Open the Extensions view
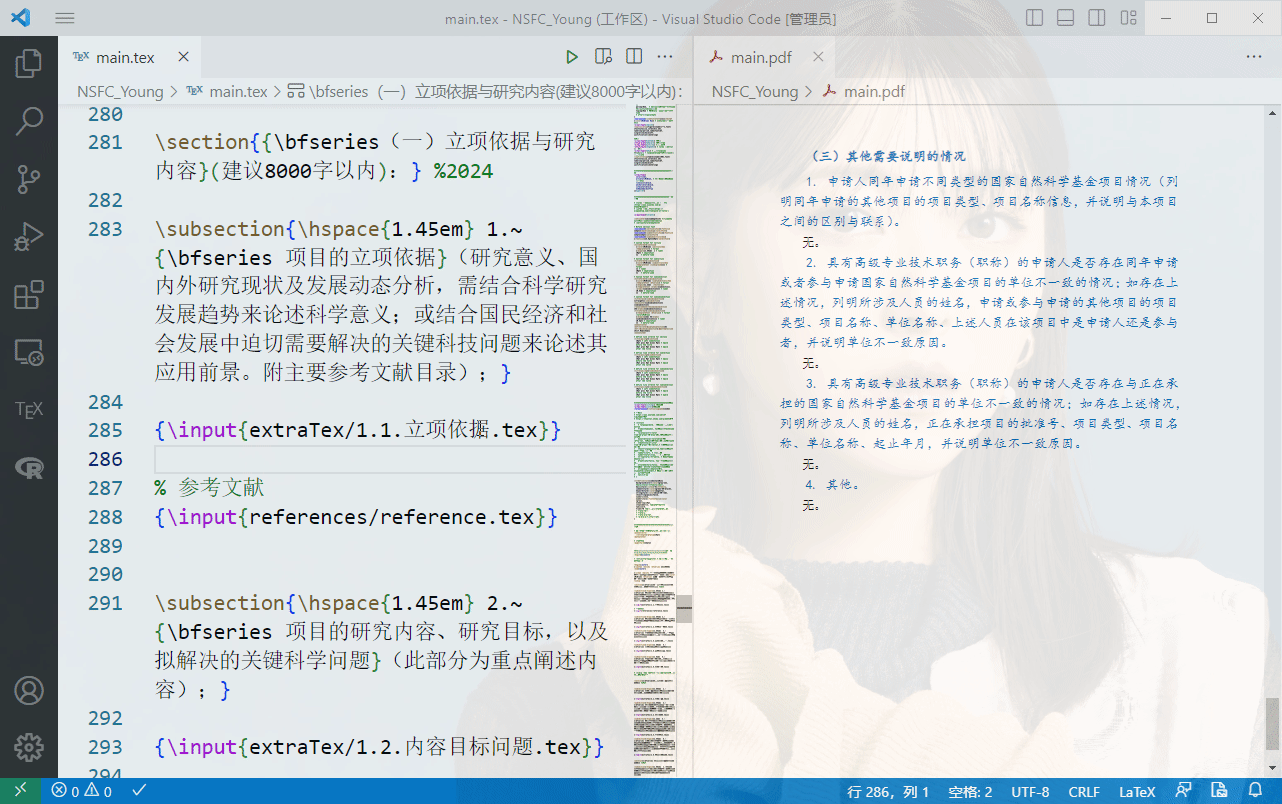This screenshot has width=1282, height=804. click(x=29, y=288)
